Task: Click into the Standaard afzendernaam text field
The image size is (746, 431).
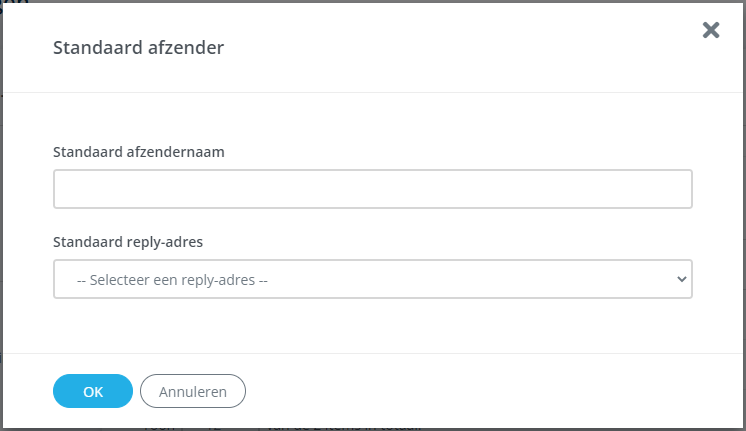Action: pyautogui.click(x=372, y=189)
